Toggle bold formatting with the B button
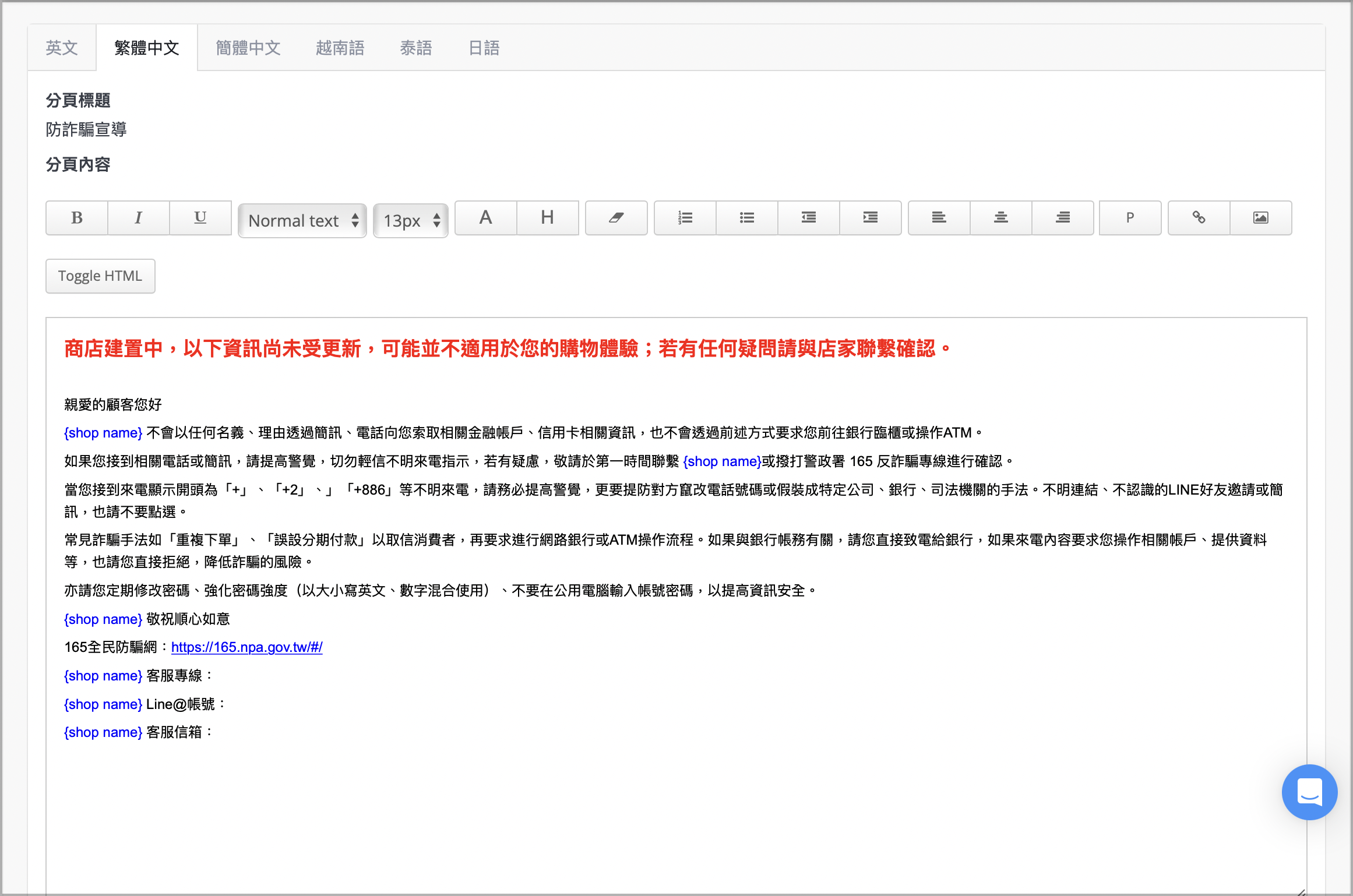Viewport: 1353px width, 896px height. (x=77, y=218)
